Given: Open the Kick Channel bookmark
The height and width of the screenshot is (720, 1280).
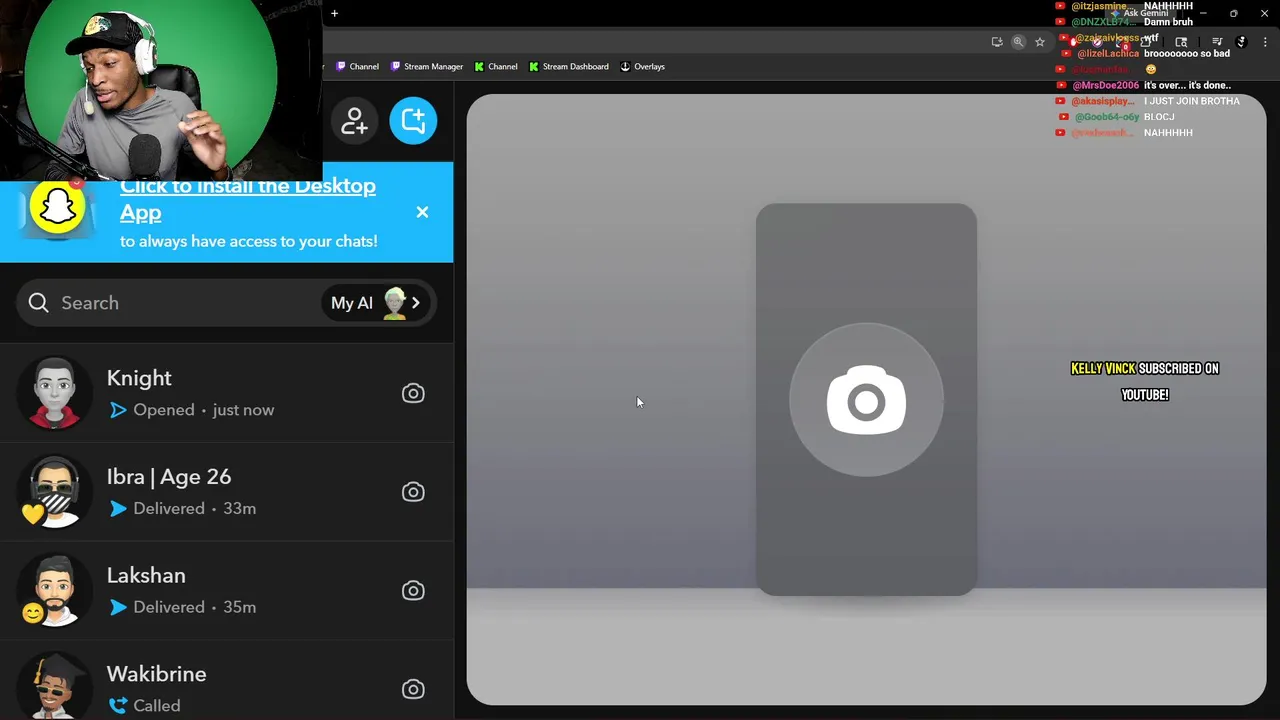Looking at the screenshot, I should (496, 66).
